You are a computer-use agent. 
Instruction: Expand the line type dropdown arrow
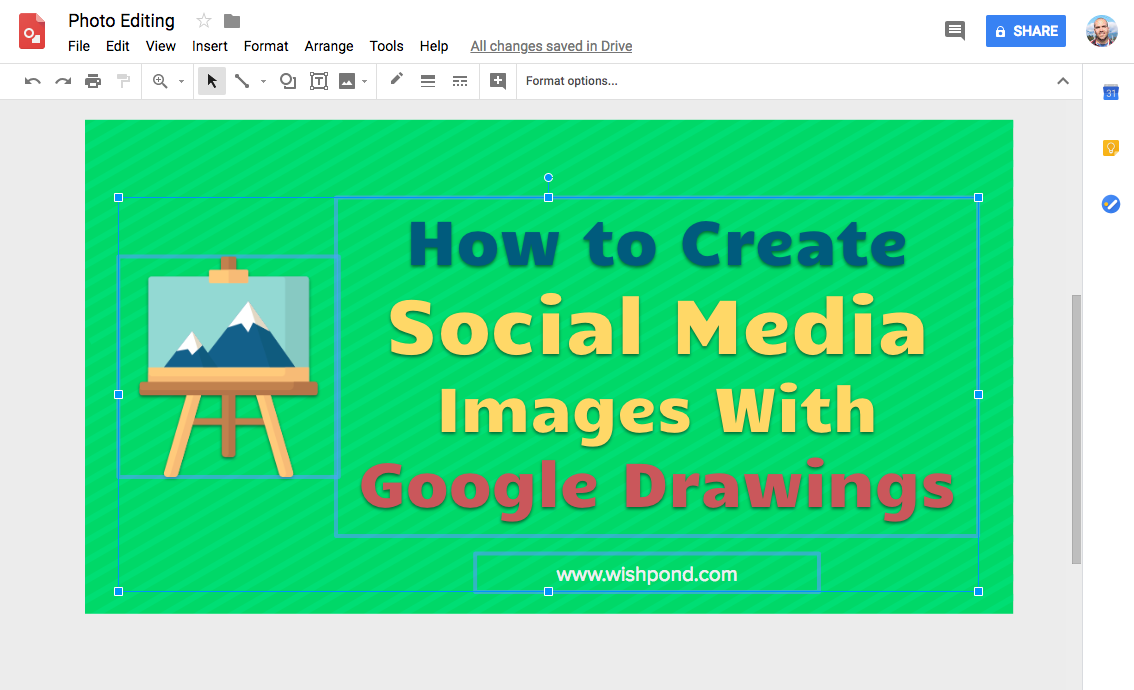(x=263, y=82)
